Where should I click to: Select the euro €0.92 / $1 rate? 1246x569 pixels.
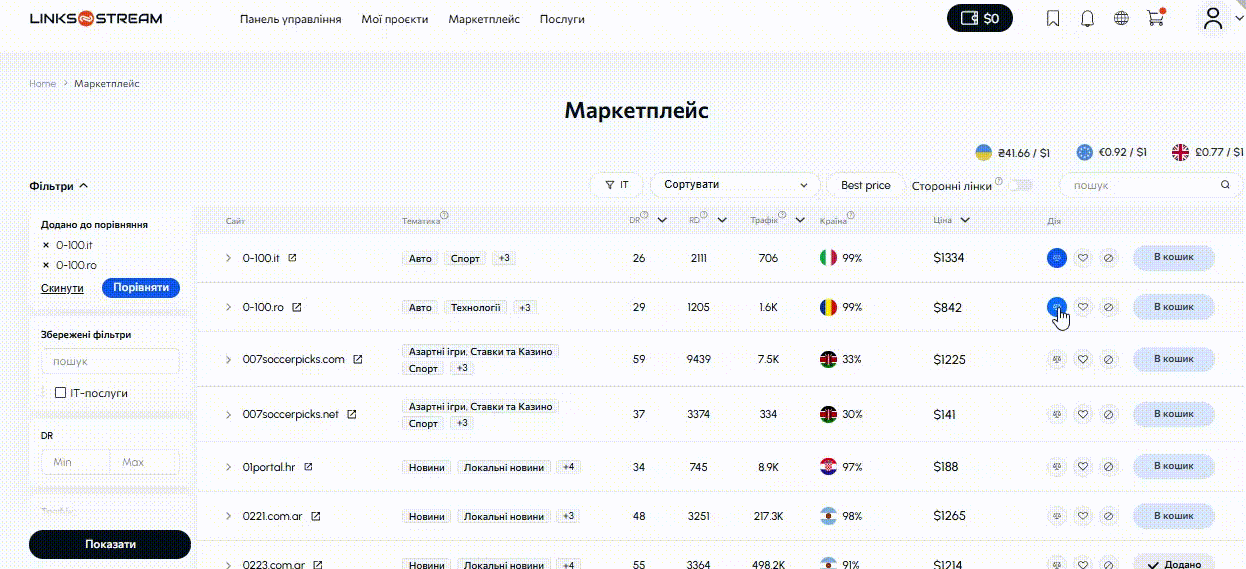click(1112, 153)
